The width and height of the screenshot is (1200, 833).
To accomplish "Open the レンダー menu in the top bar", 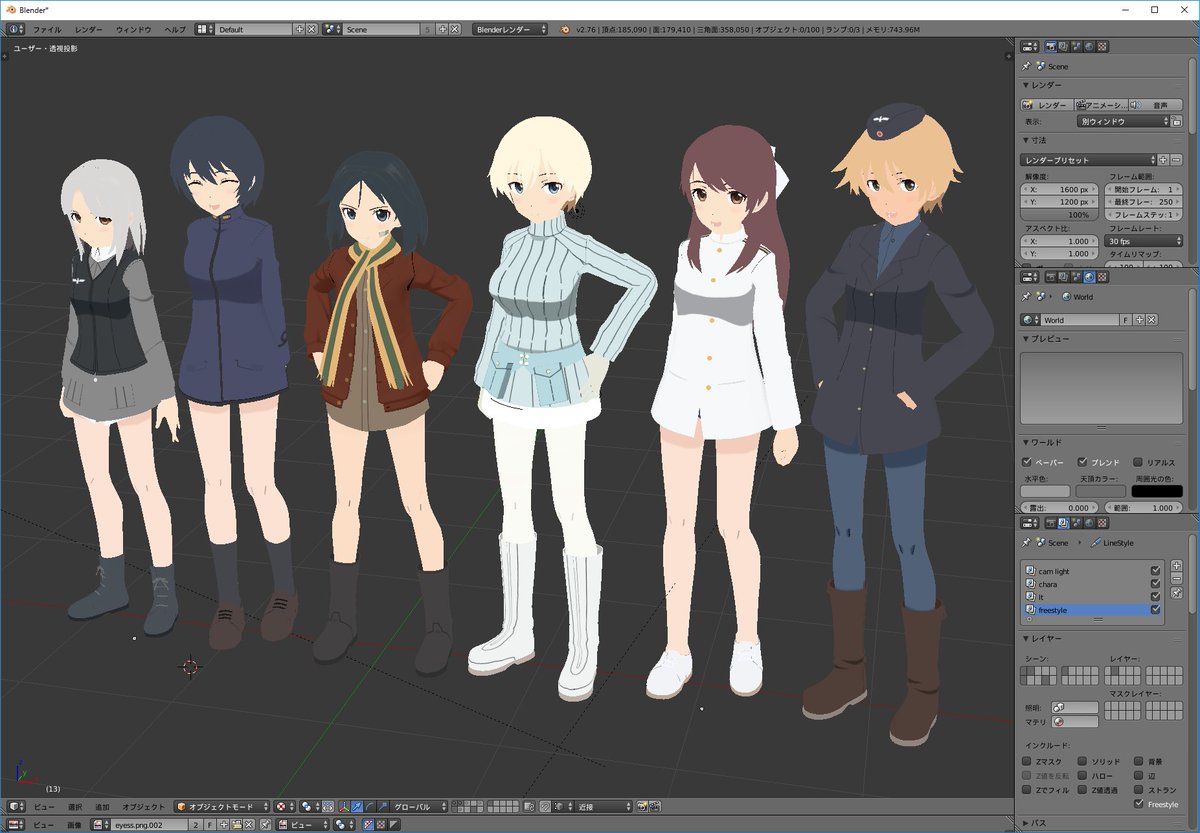I will [88, 30].
